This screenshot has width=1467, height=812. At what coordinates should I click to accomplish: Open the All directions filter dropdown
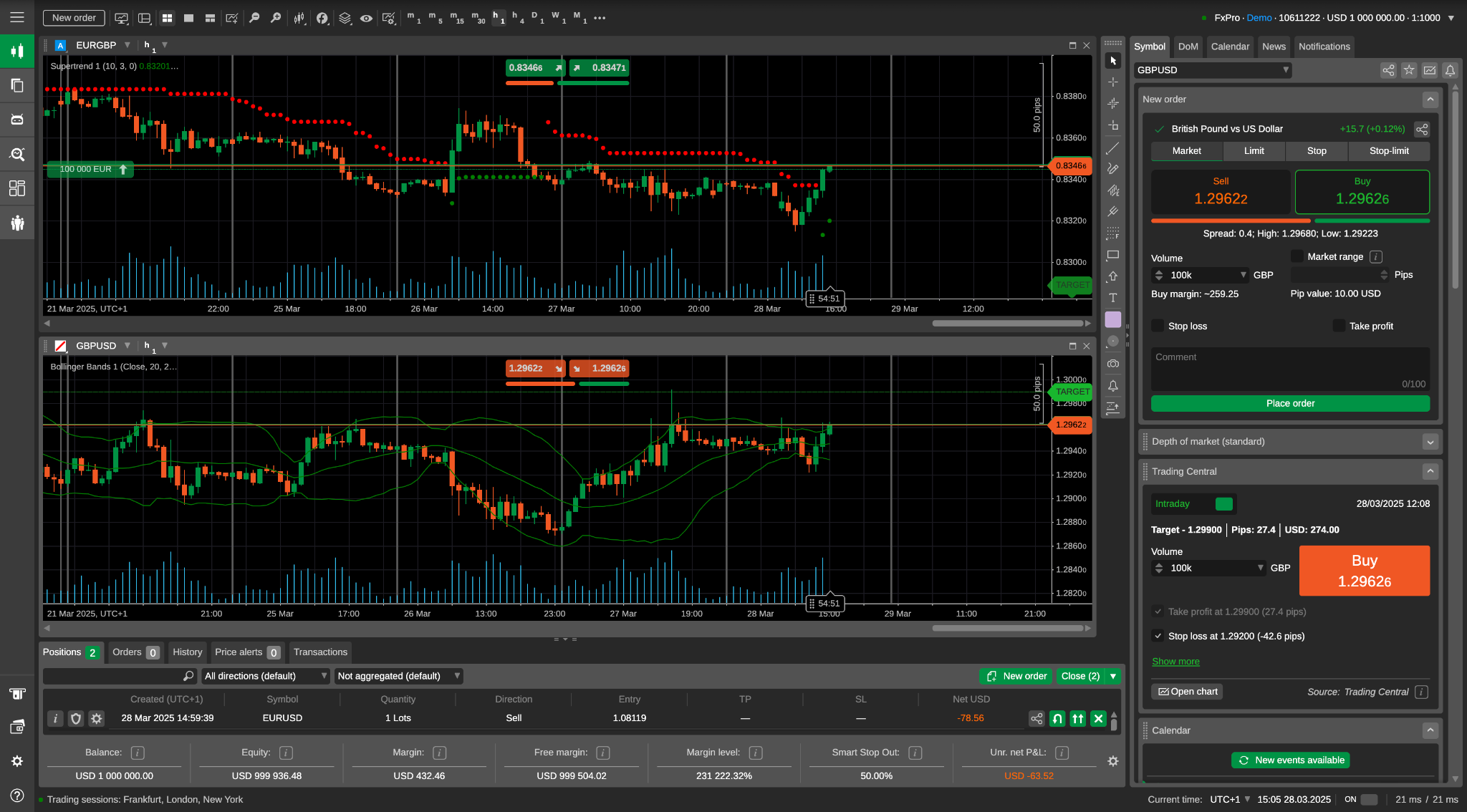pyautogui.click(x=266, y=676)
